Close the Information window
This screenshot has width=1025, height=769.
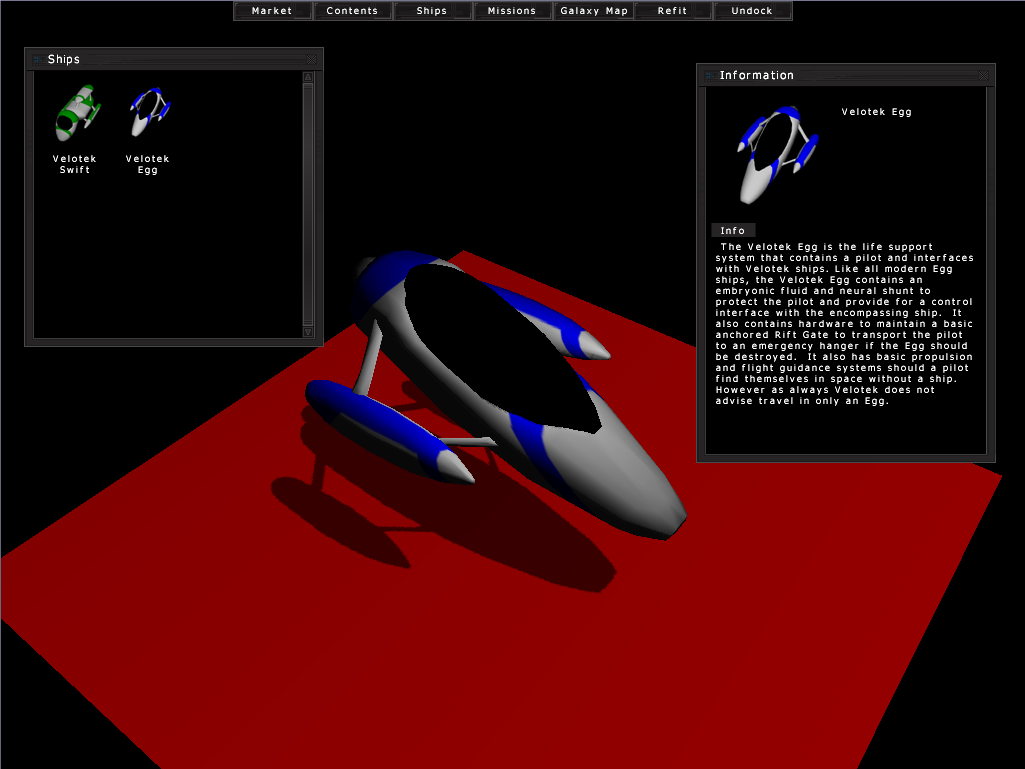984,76
